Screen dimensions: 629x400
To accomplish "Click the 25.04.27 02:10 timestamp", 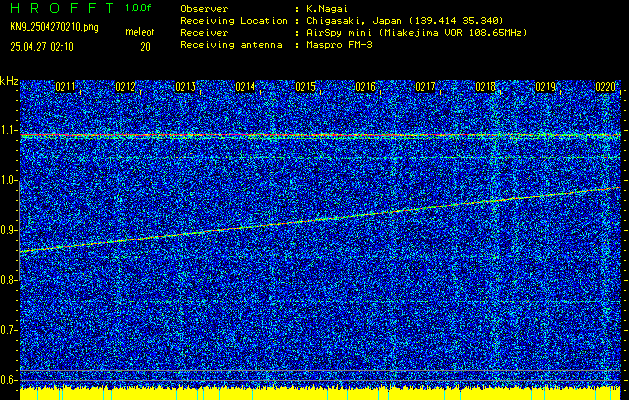I will (x=42, y=47).
